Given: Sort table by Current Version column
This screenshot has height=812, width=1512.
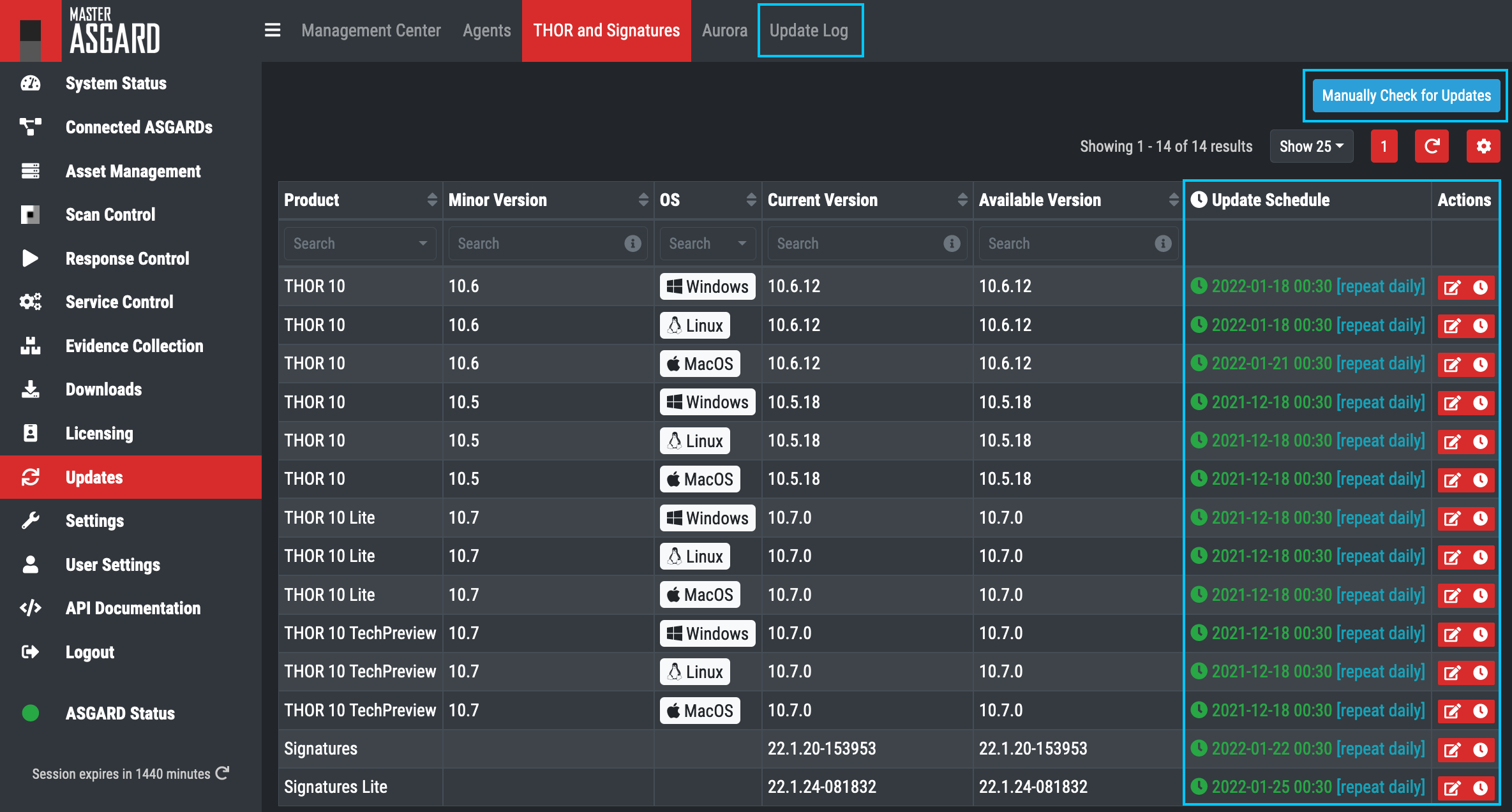Looking at the screenshot, I should [x=962, y=200].
